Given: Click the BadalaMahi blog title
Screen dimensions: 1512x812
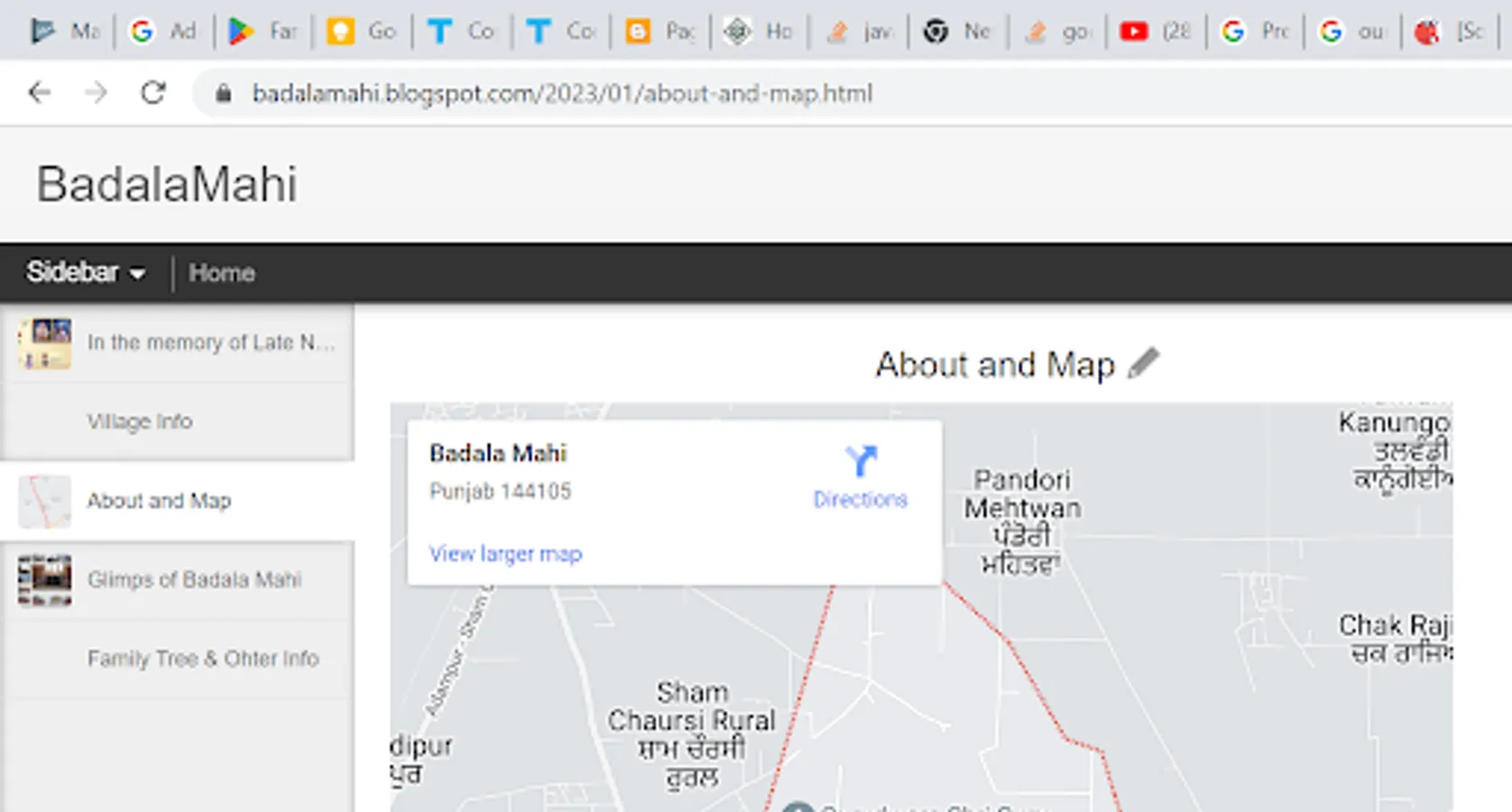Looking at the screenshot, I should (167, 184).
